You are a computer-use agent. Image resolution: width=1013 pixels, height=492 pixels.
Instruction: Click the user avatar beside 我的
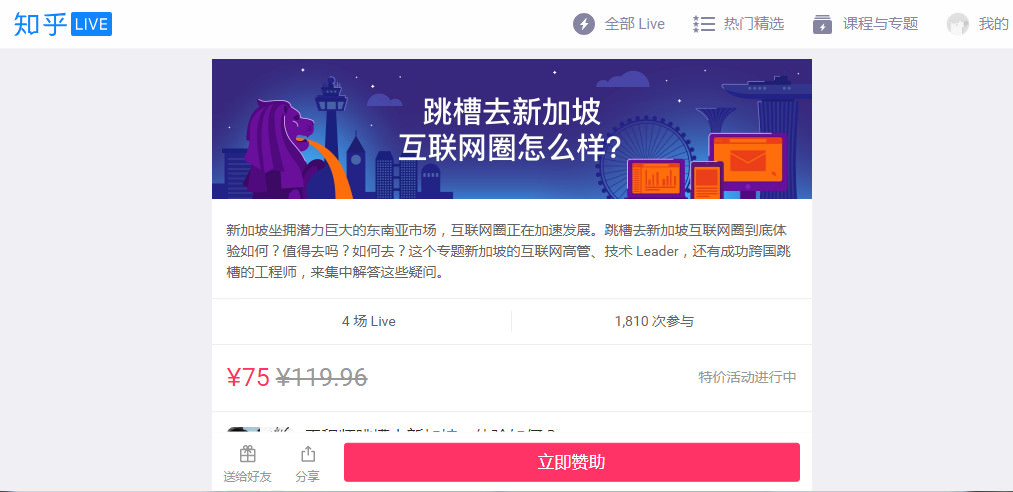(x=957, y=25)
